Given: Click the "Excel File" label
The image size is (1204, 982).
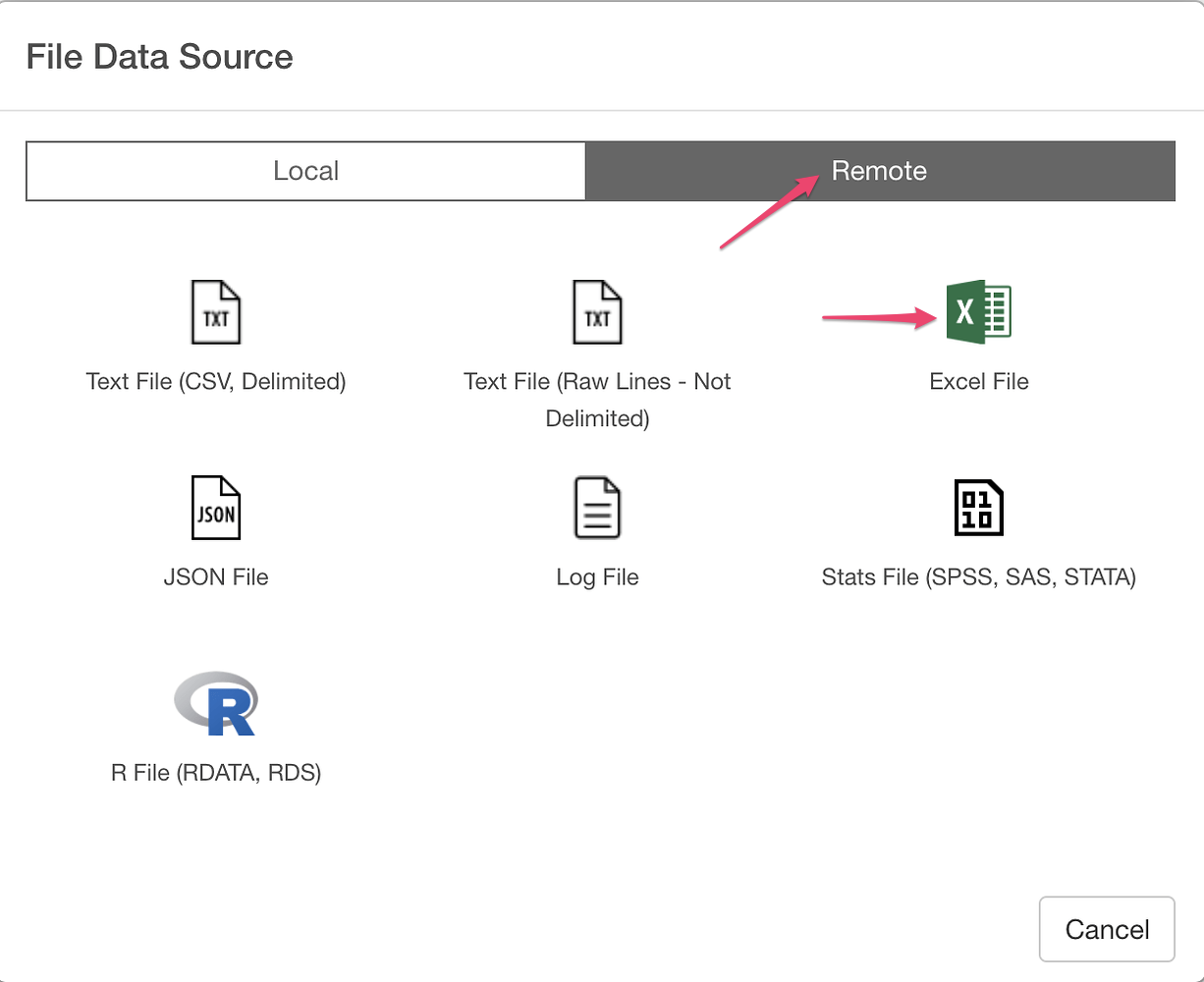Looking at the screenshot, I should click(x=979, y=381).
